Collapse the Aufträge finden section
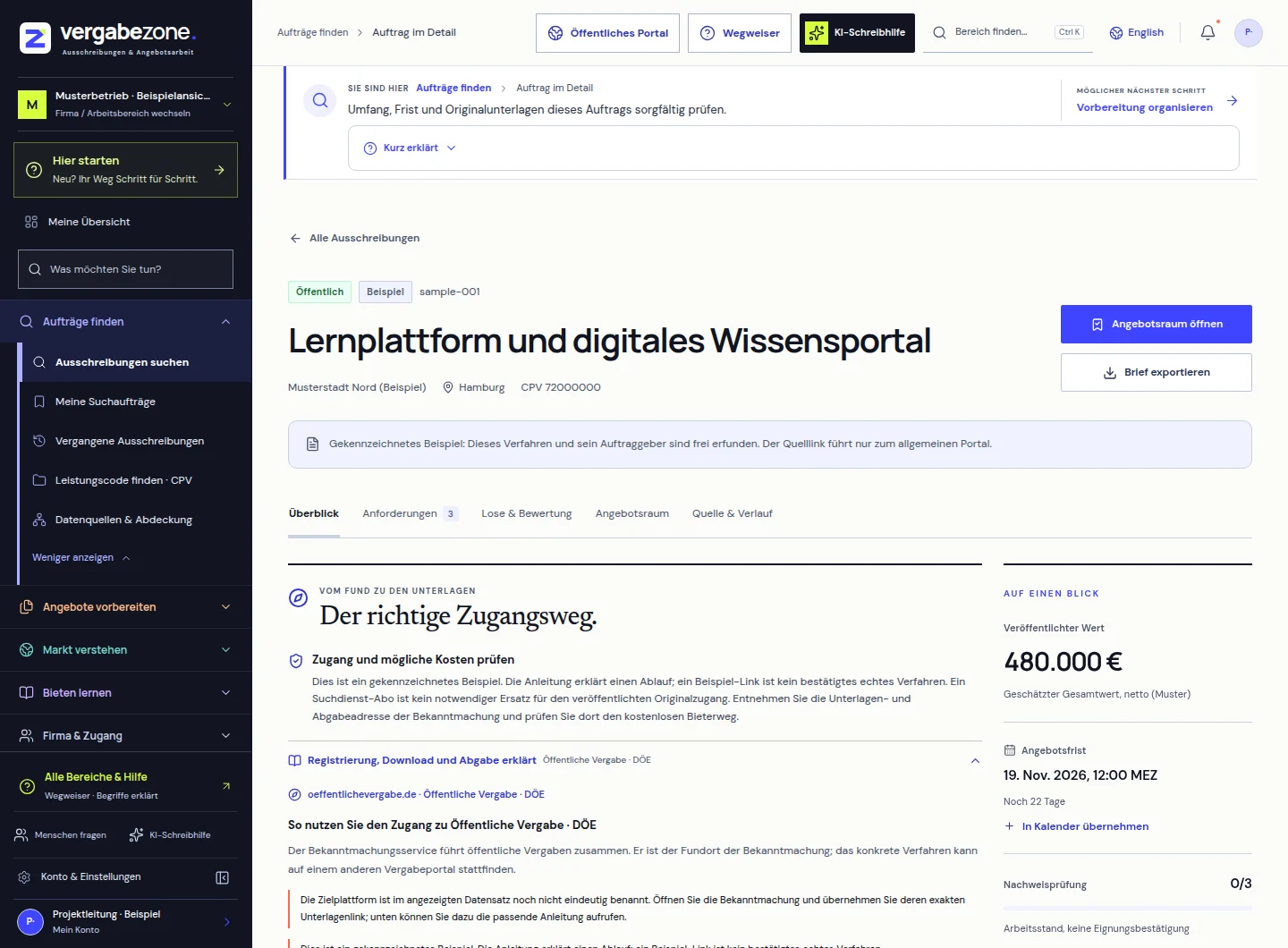This screenshot has height=948, width=1288. (225, 322)
